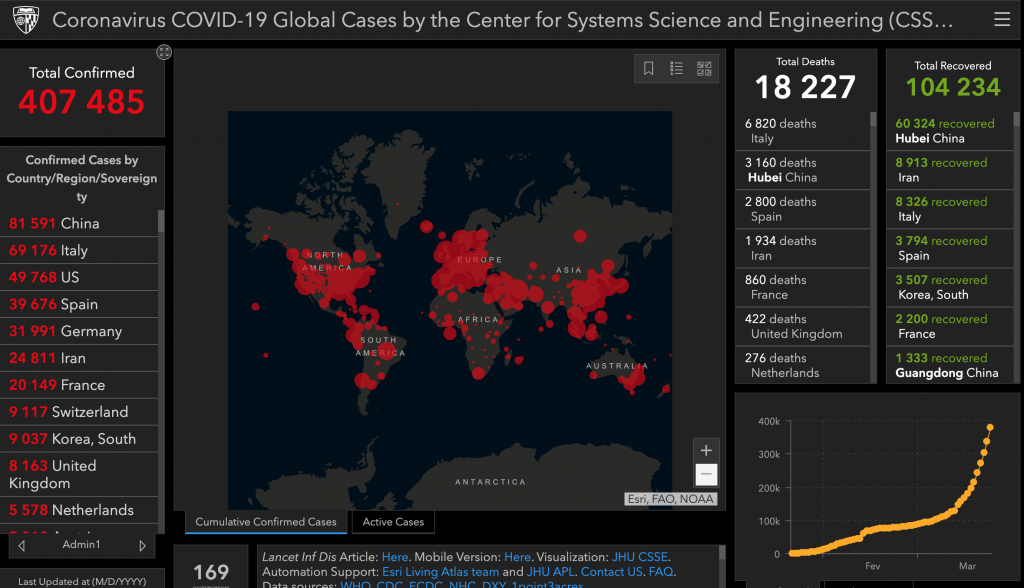
Task: Open the Esri Living Atlas team link
Action: coord(440,572)
